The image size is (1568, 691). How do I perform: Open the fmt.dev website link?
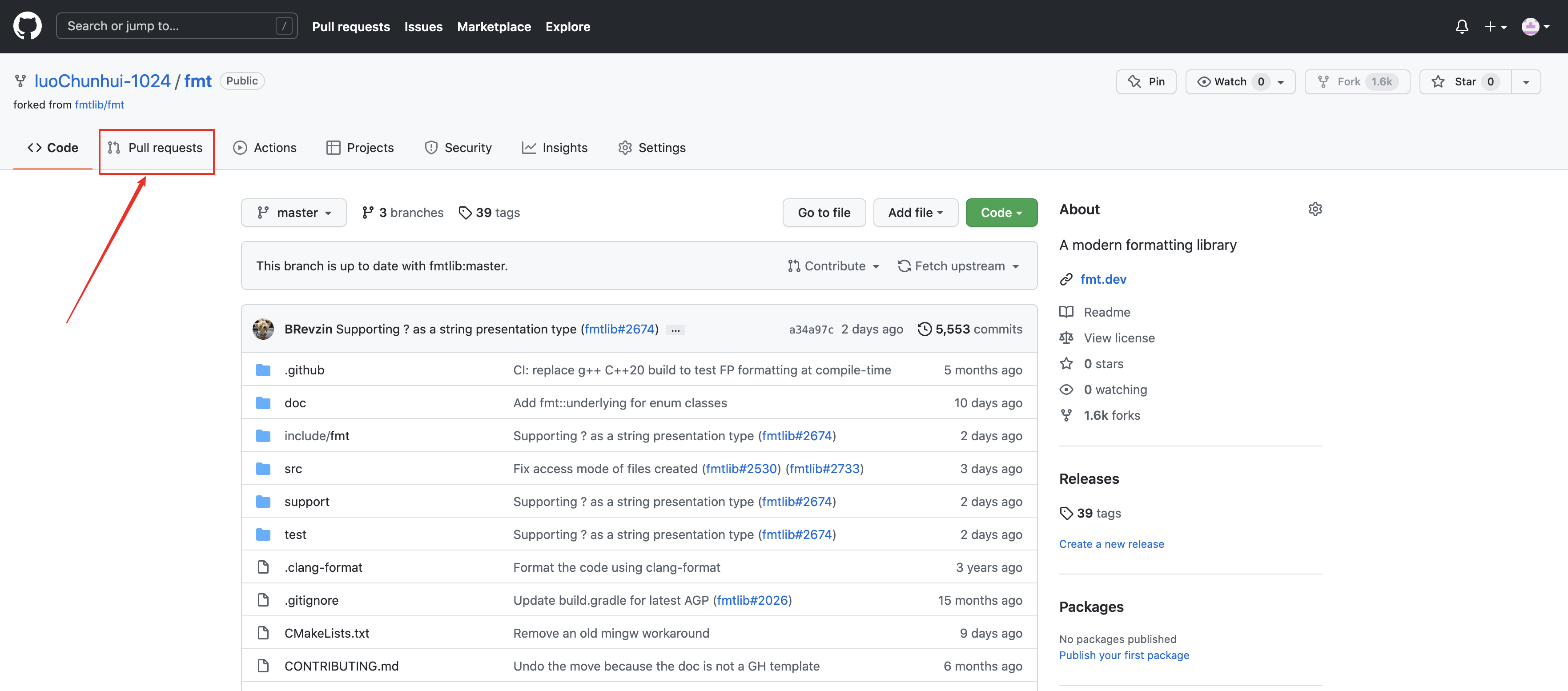point(1103,279)
